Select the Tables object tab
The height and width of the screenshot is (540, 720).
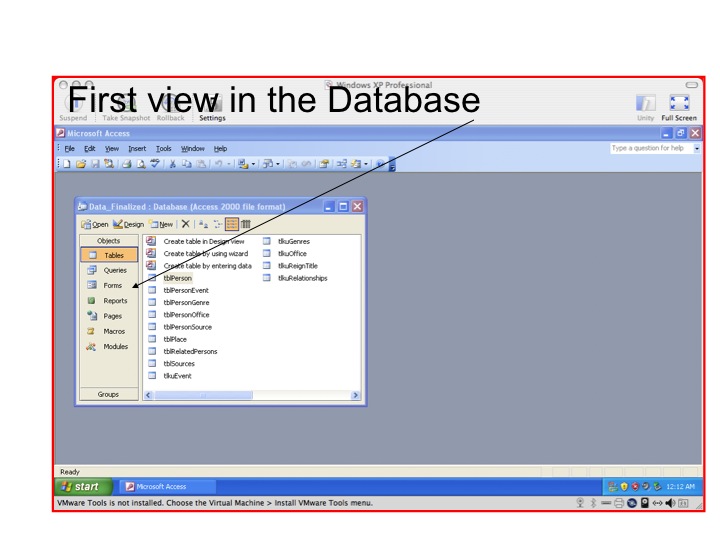coord(109,255)
